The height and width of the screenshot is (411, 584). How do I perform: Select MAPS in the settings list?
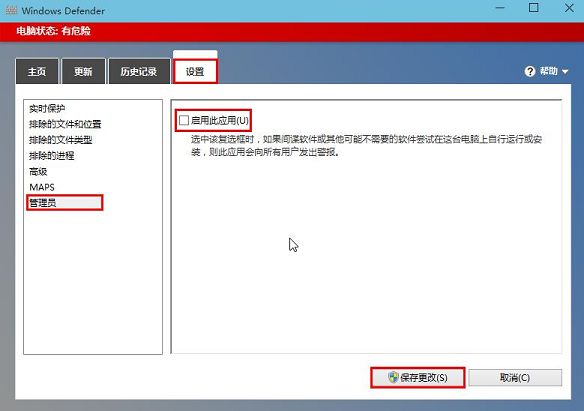(42, 187)
